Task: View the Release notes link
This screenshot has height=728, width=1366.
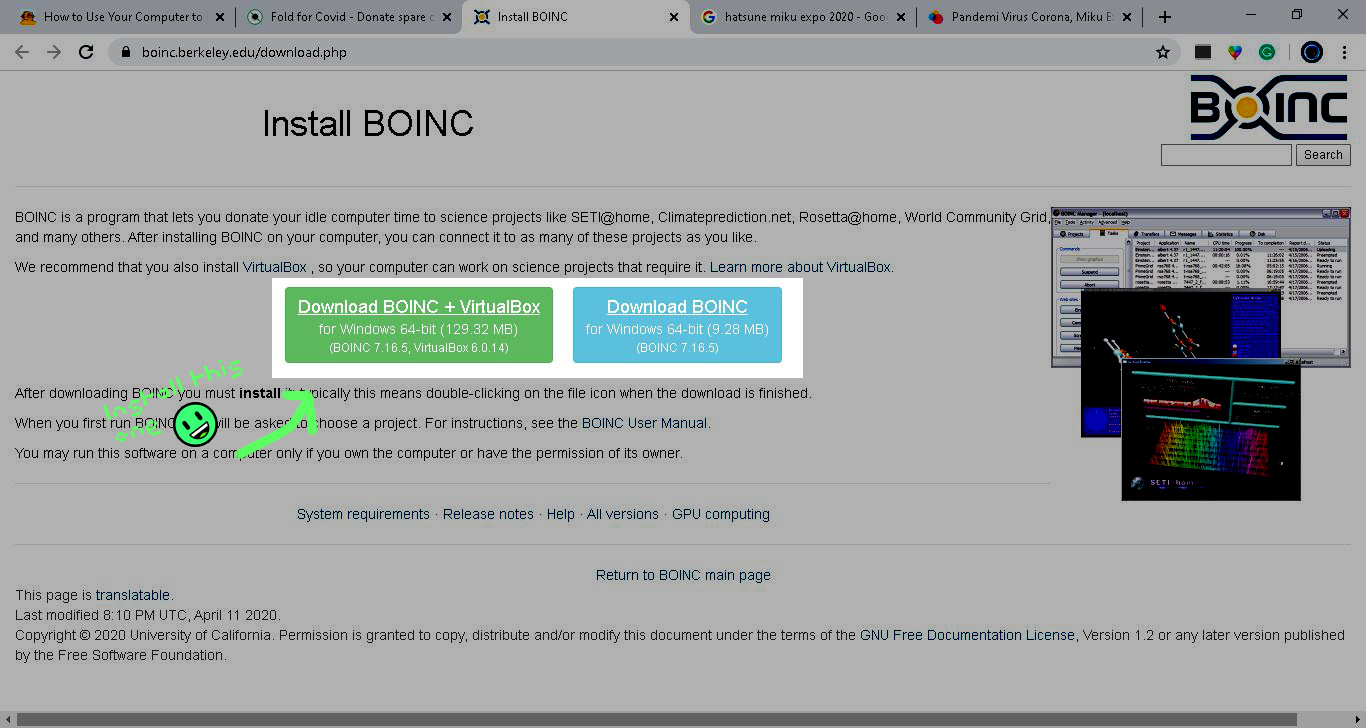Action: (x=488, y=514)
